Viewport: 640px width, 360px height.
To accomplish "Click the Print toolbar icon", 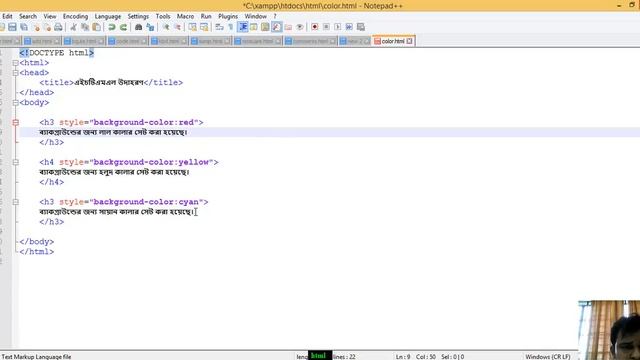I will [x=58, y=27].
